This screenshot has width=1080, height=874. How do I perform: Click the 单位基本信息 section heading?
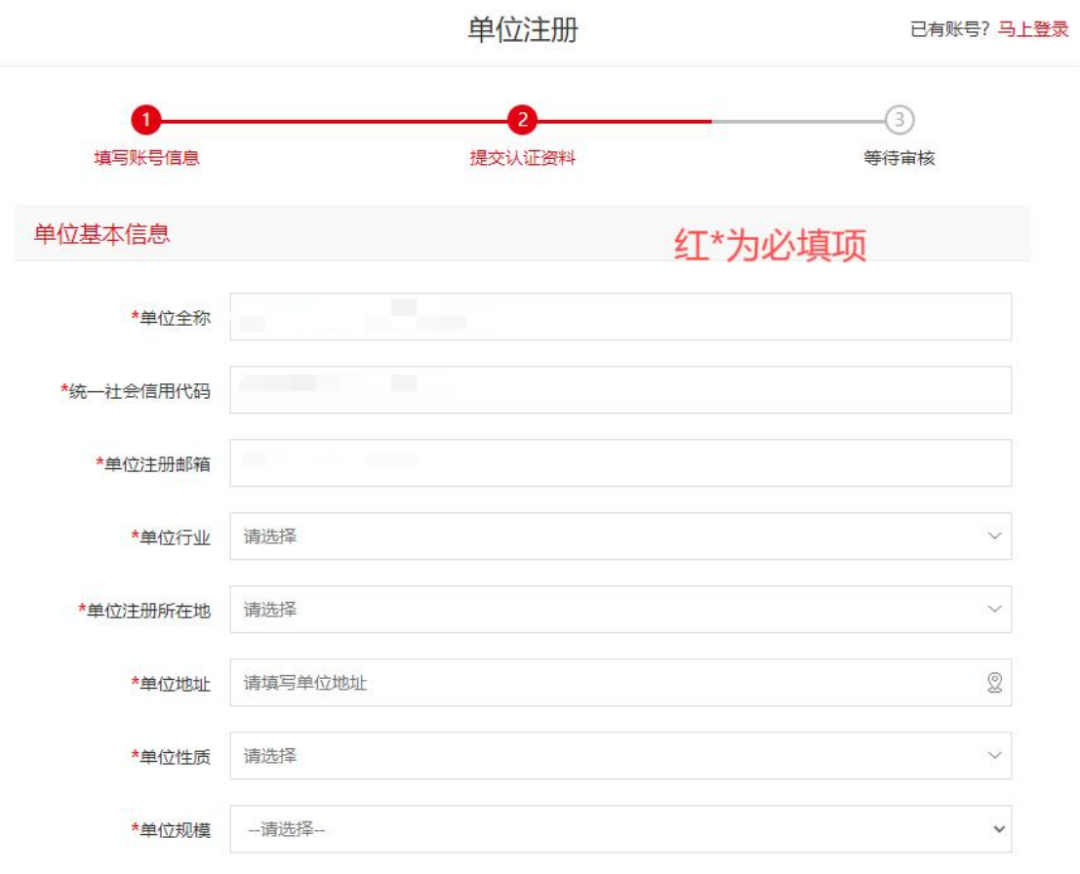(102, 234)
